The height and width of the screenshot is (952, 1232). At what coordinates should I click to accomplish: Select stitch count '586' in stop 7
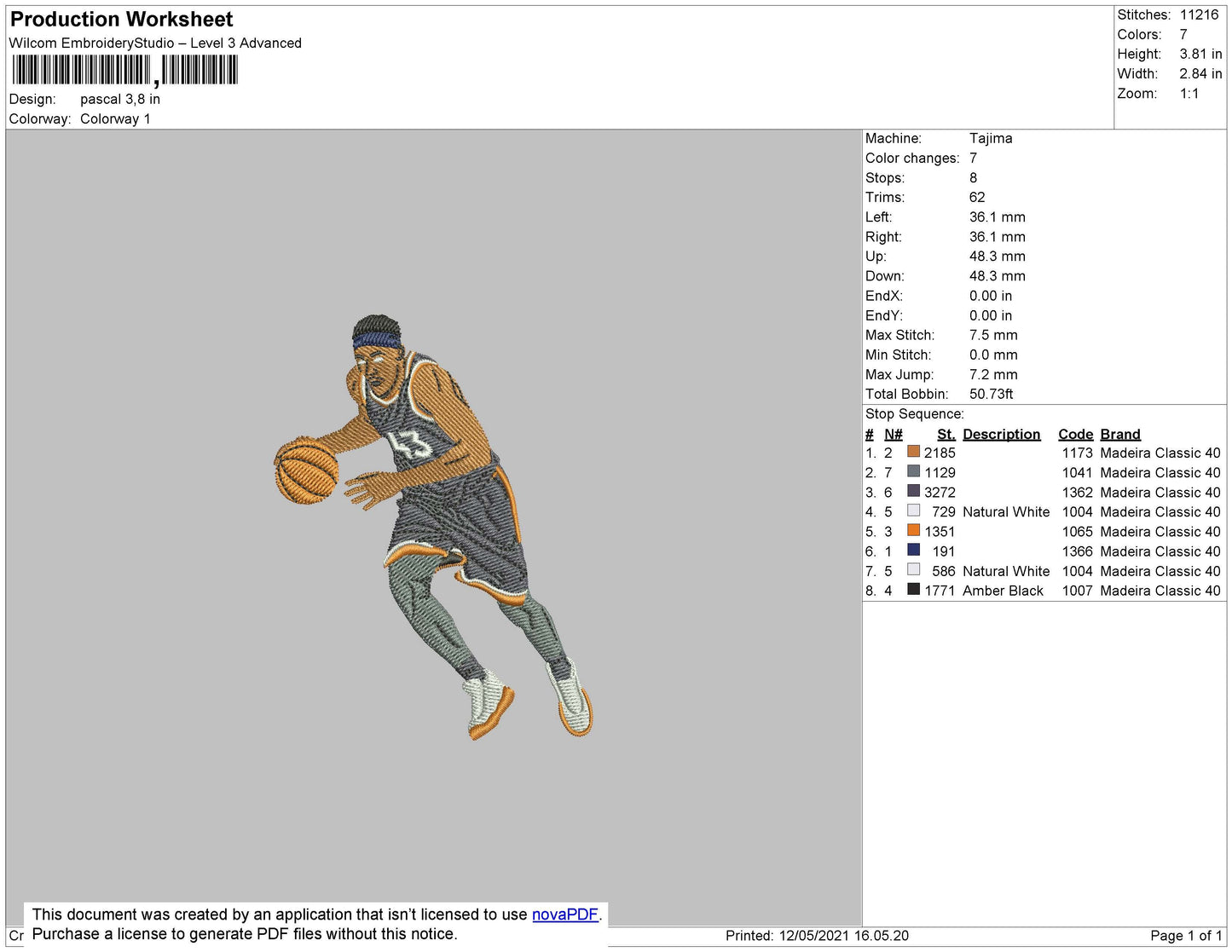coord(944,571)
